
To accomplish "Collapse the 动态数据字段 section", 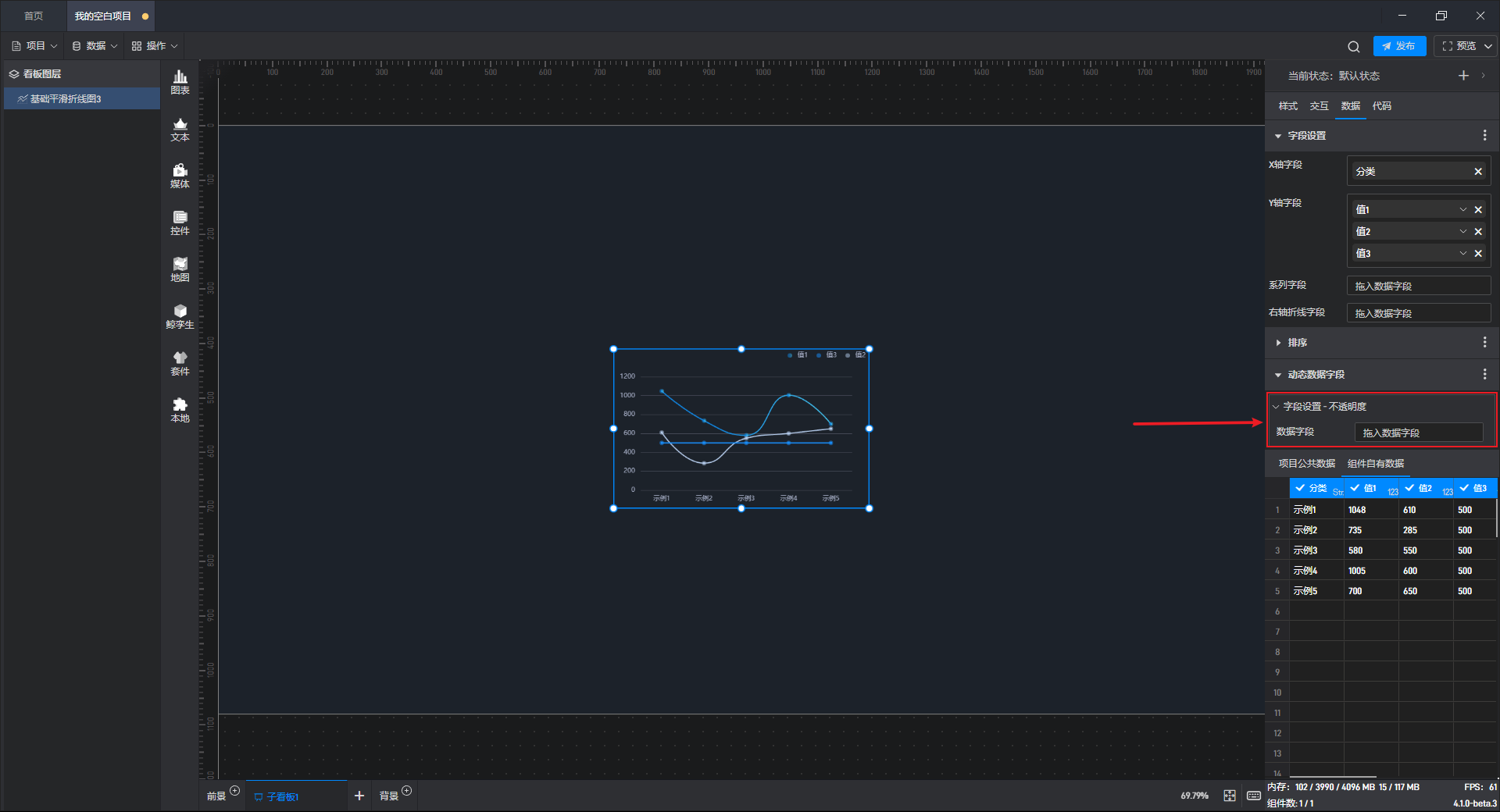I will pyautogui.click(x=1278, y=375).
